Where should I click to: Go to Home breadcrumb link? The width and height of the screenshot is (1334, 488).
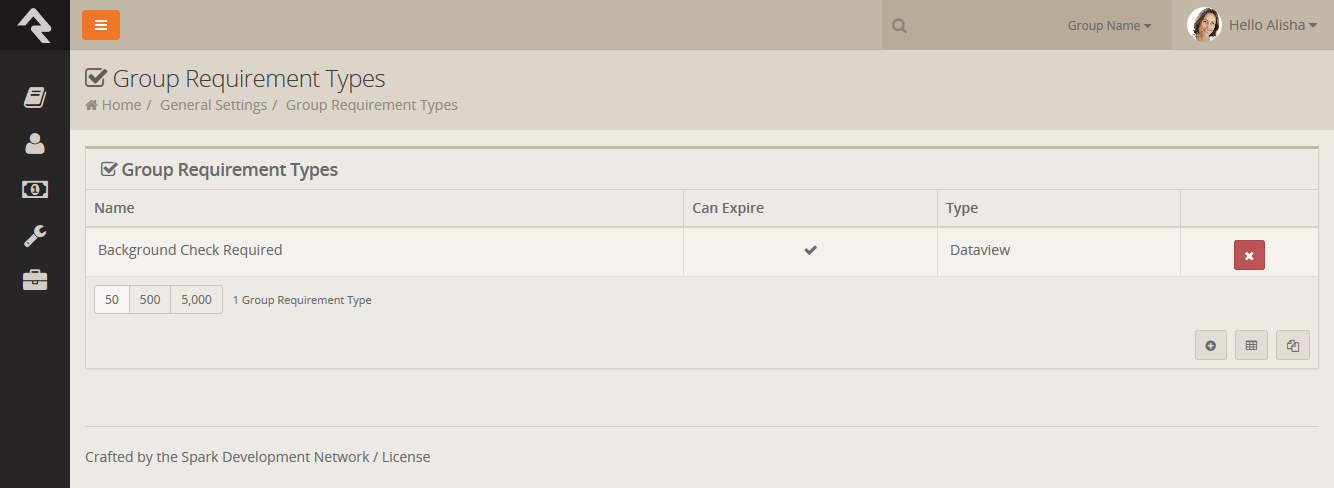[x=120, y=105]
